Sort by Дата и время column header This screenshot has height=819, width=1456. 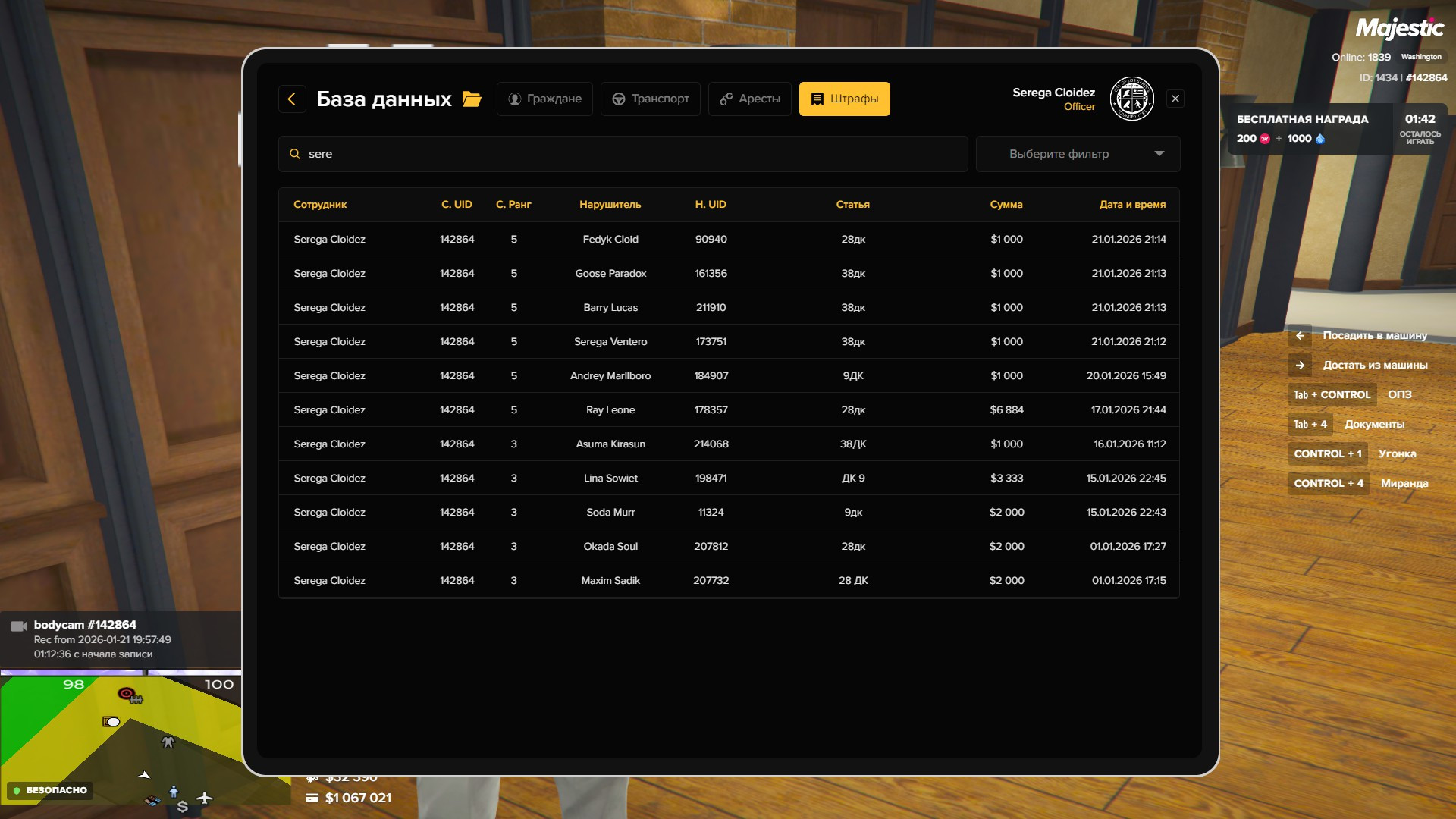[x=1132, y=205]
